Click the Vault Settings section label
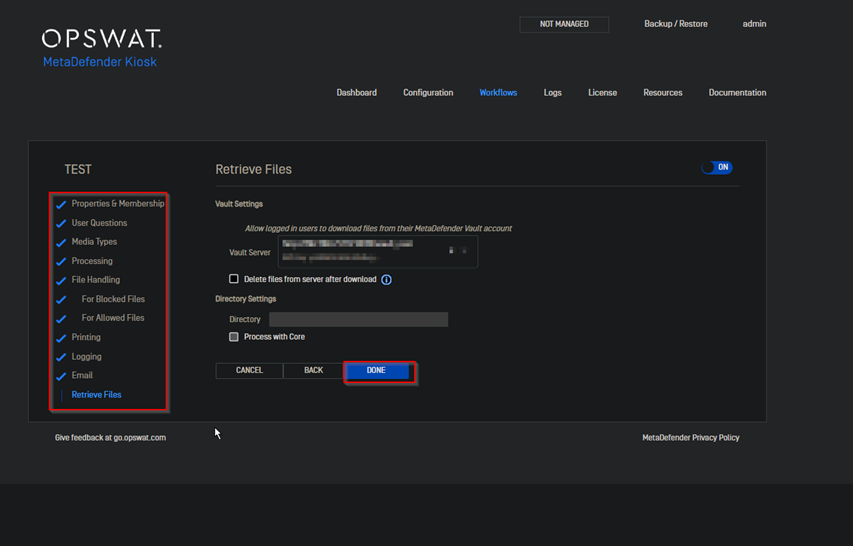This screenshot has height=546, width=853. pyautogui.click(x=239, y=204)
